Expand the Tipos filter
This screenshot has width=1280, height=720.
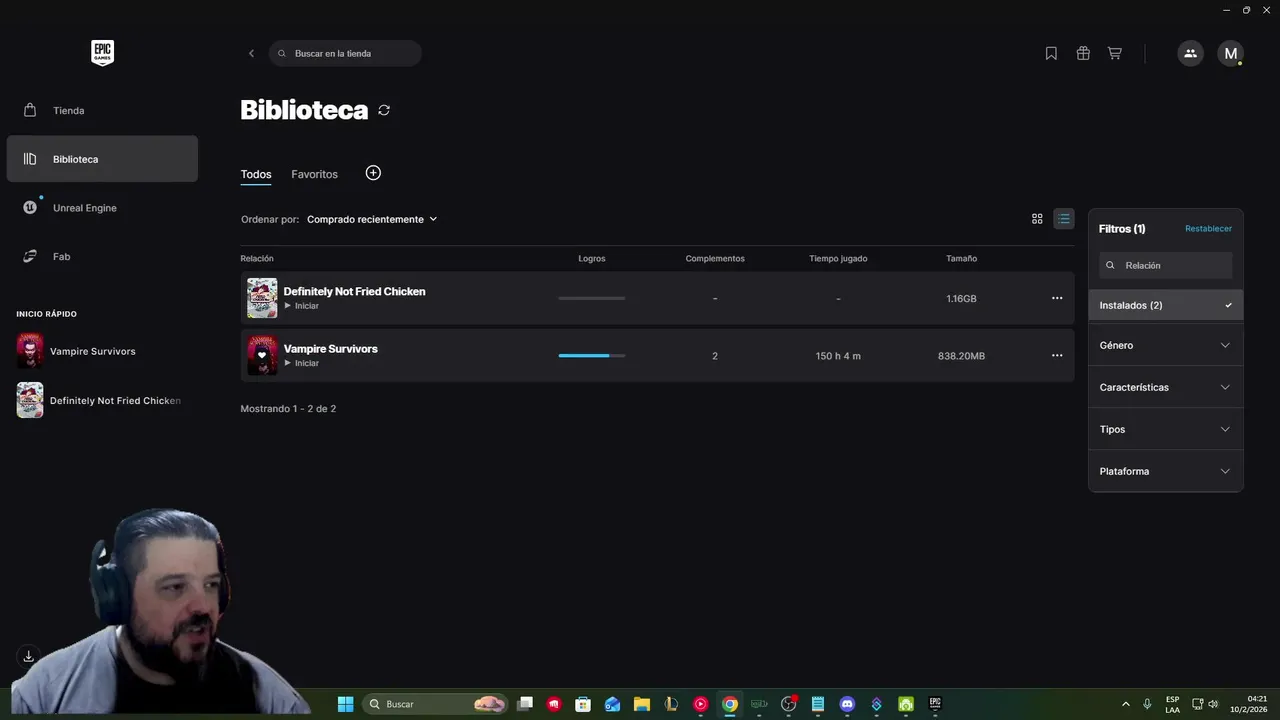1166,429
